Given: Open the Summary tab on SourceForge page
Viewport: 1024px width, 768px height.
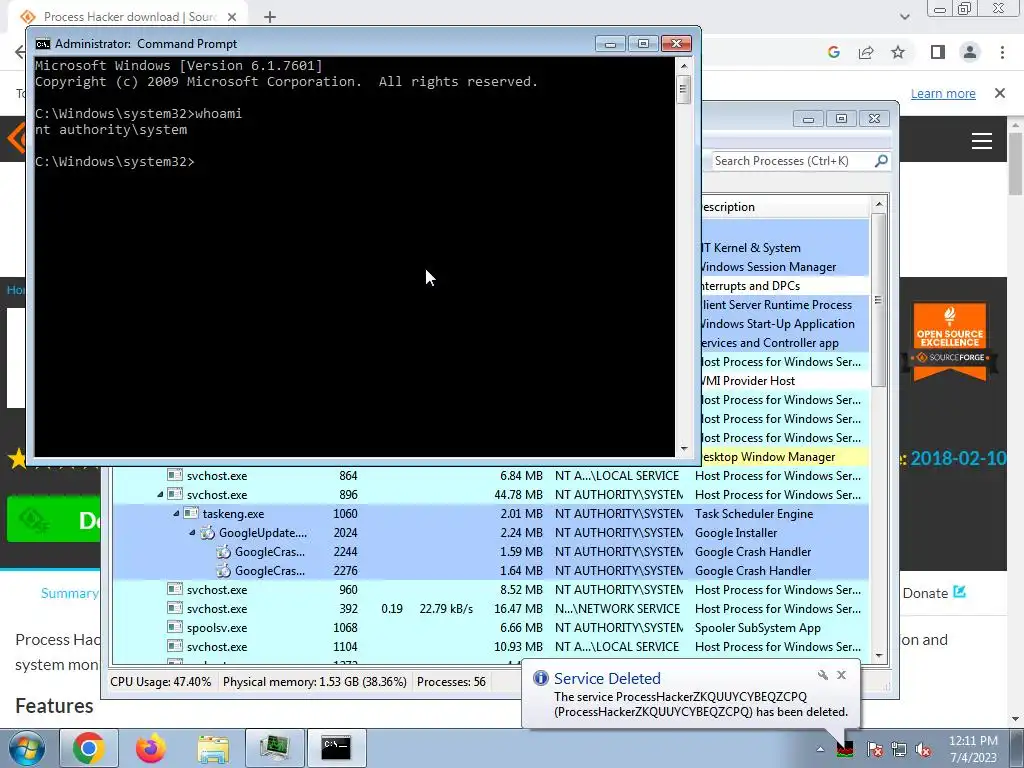Looking at the screenshot, I should point(69,593).
